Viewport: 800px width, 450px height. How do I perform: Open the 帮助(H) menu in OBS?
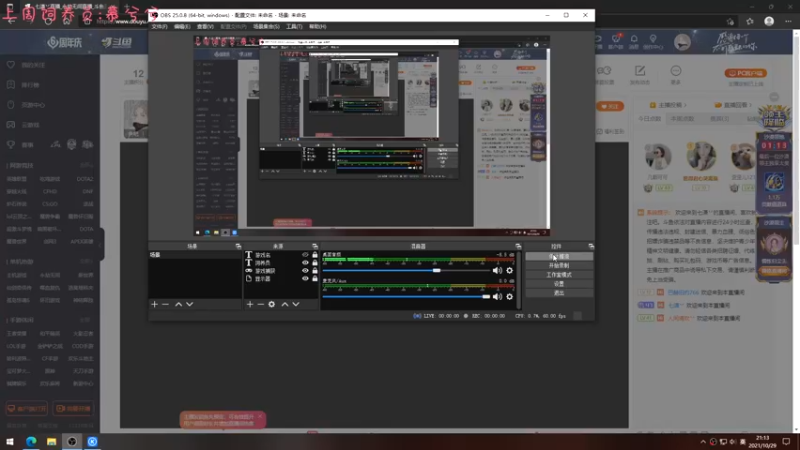point(317,27)
